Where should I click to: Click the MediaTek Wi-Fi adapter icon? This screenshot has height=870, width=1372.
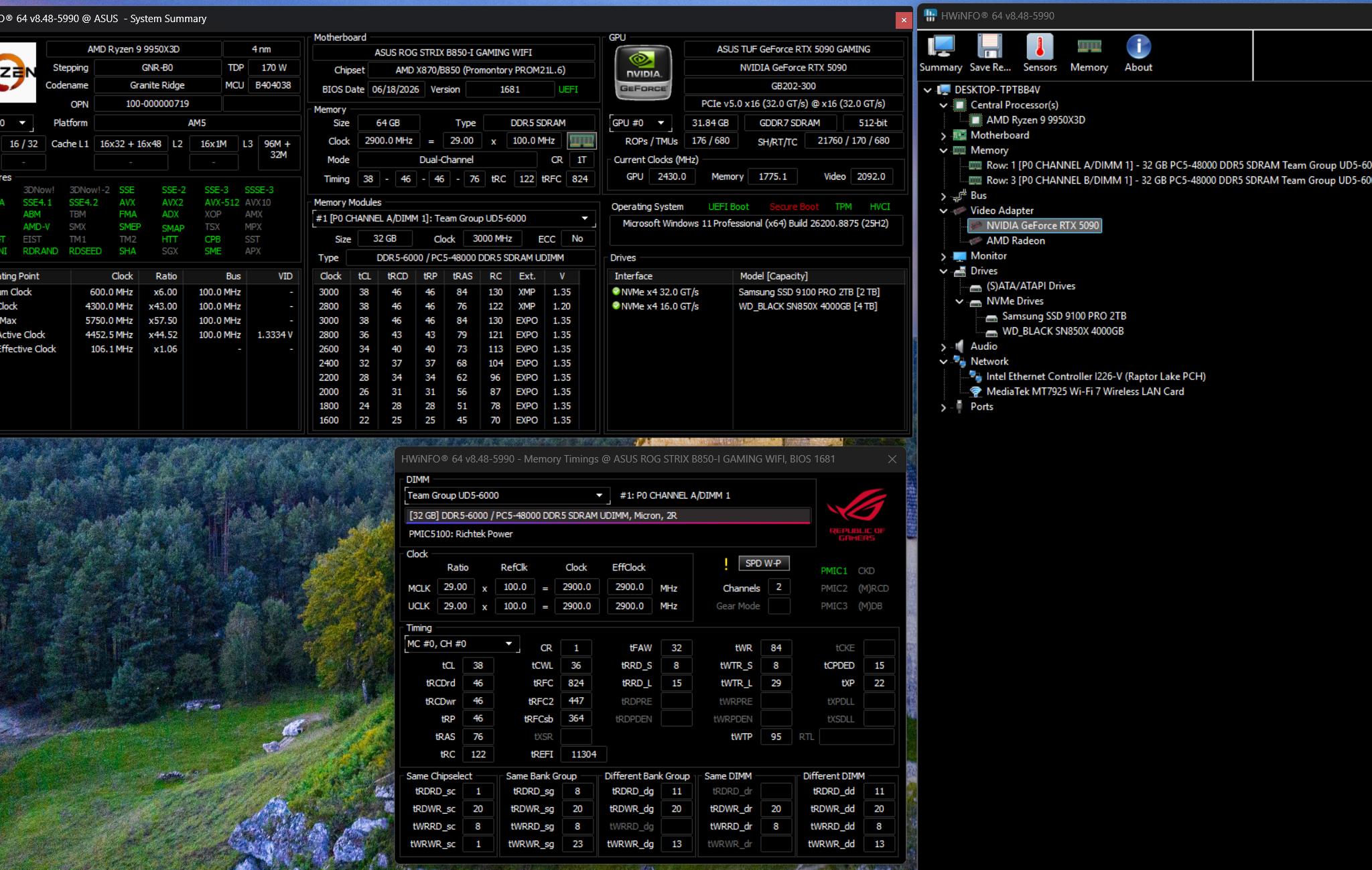pos(976,392)
